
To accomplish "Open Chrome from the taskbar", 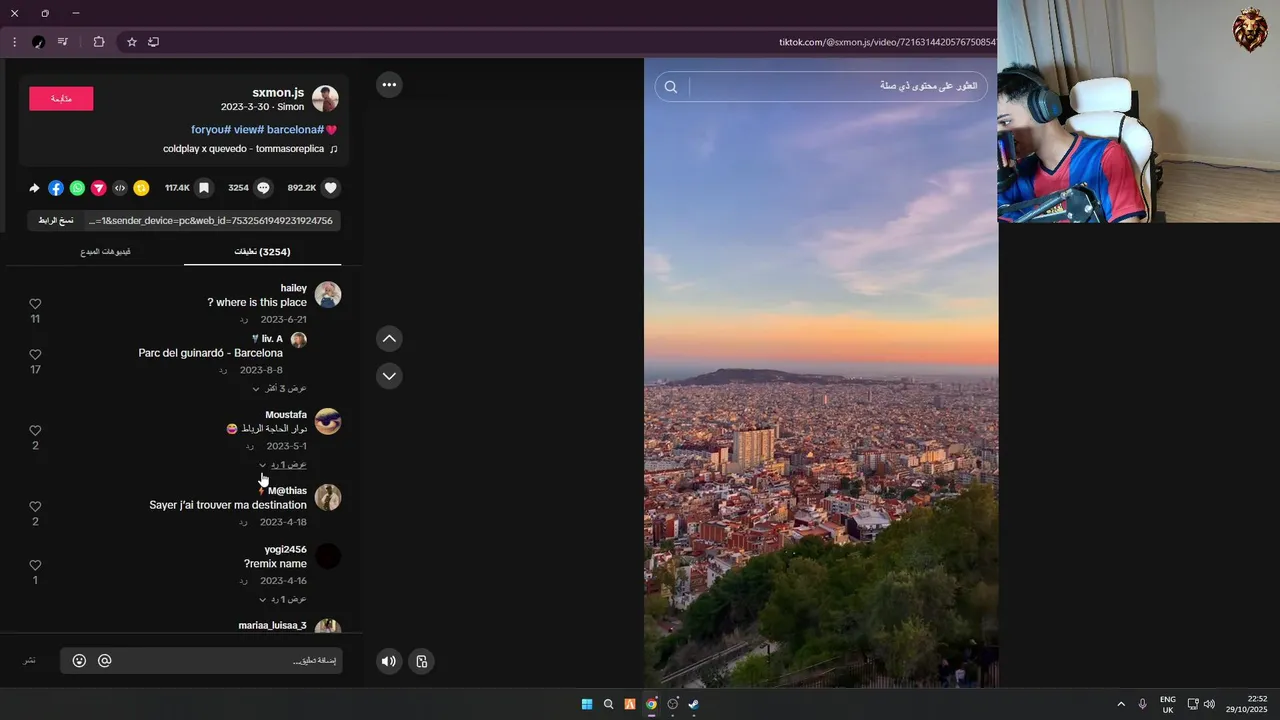I will (x=651, y=704).
